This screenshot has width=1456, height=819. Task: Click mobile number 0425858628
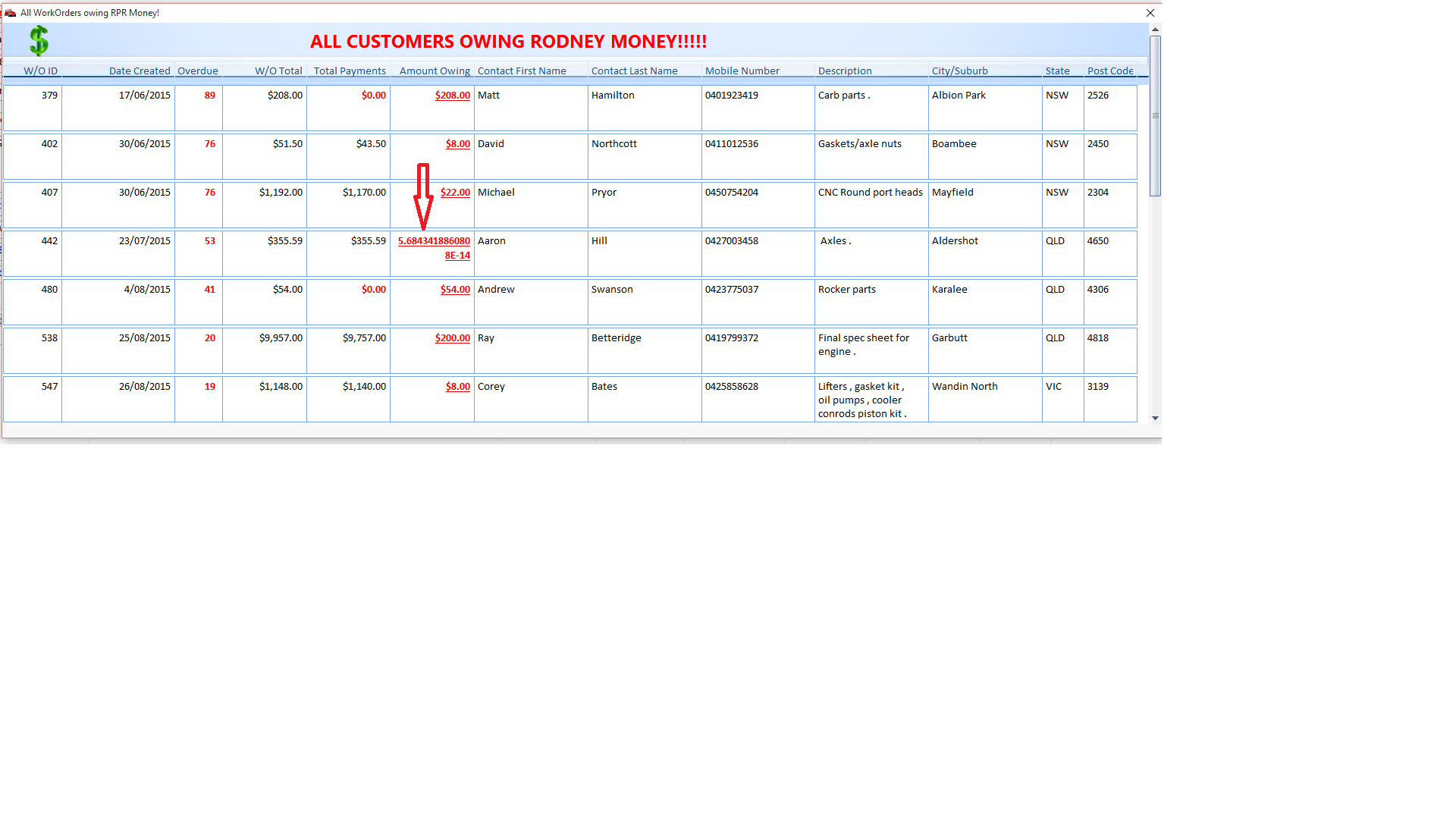[x=732, y=387]
